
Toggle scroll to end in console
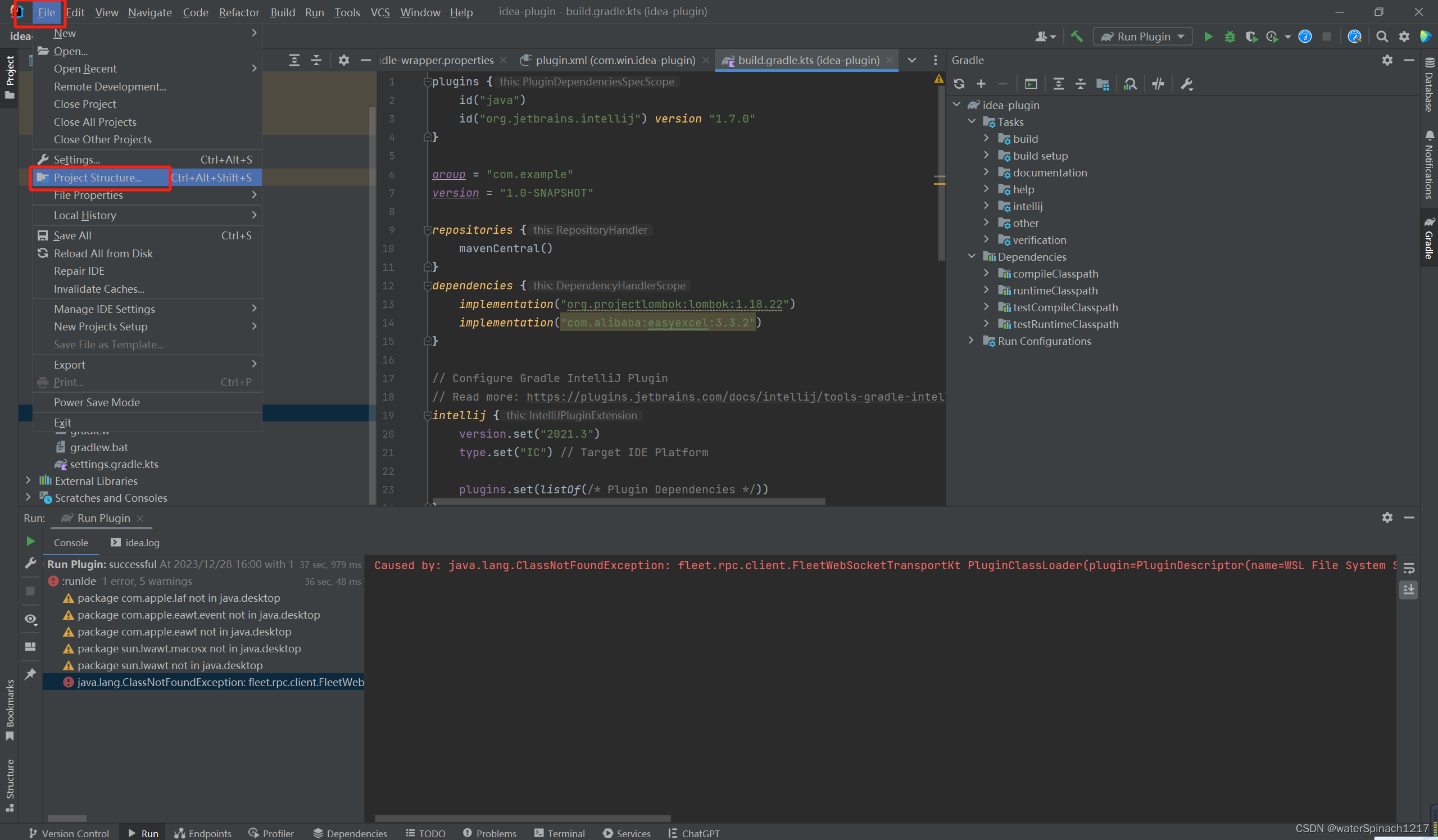[1408, 589]
